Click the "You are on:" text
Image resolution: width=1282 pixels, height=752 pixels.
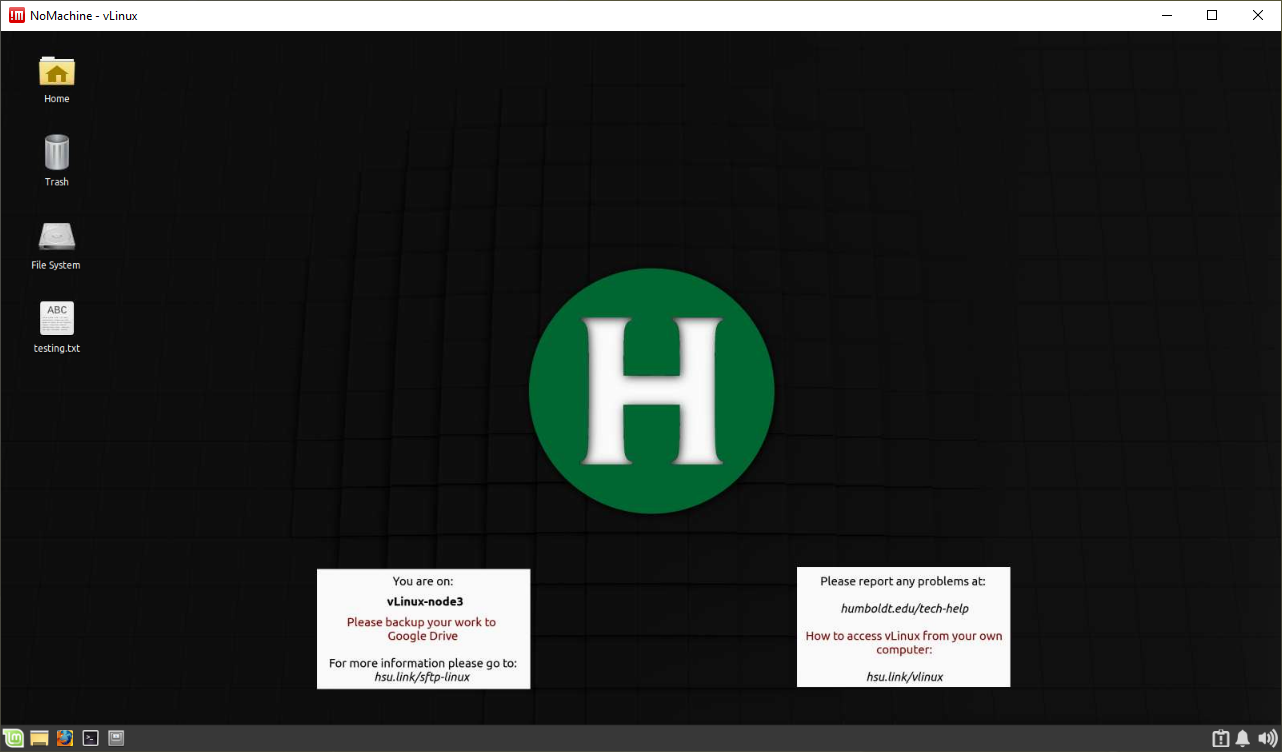coord(423,581)
